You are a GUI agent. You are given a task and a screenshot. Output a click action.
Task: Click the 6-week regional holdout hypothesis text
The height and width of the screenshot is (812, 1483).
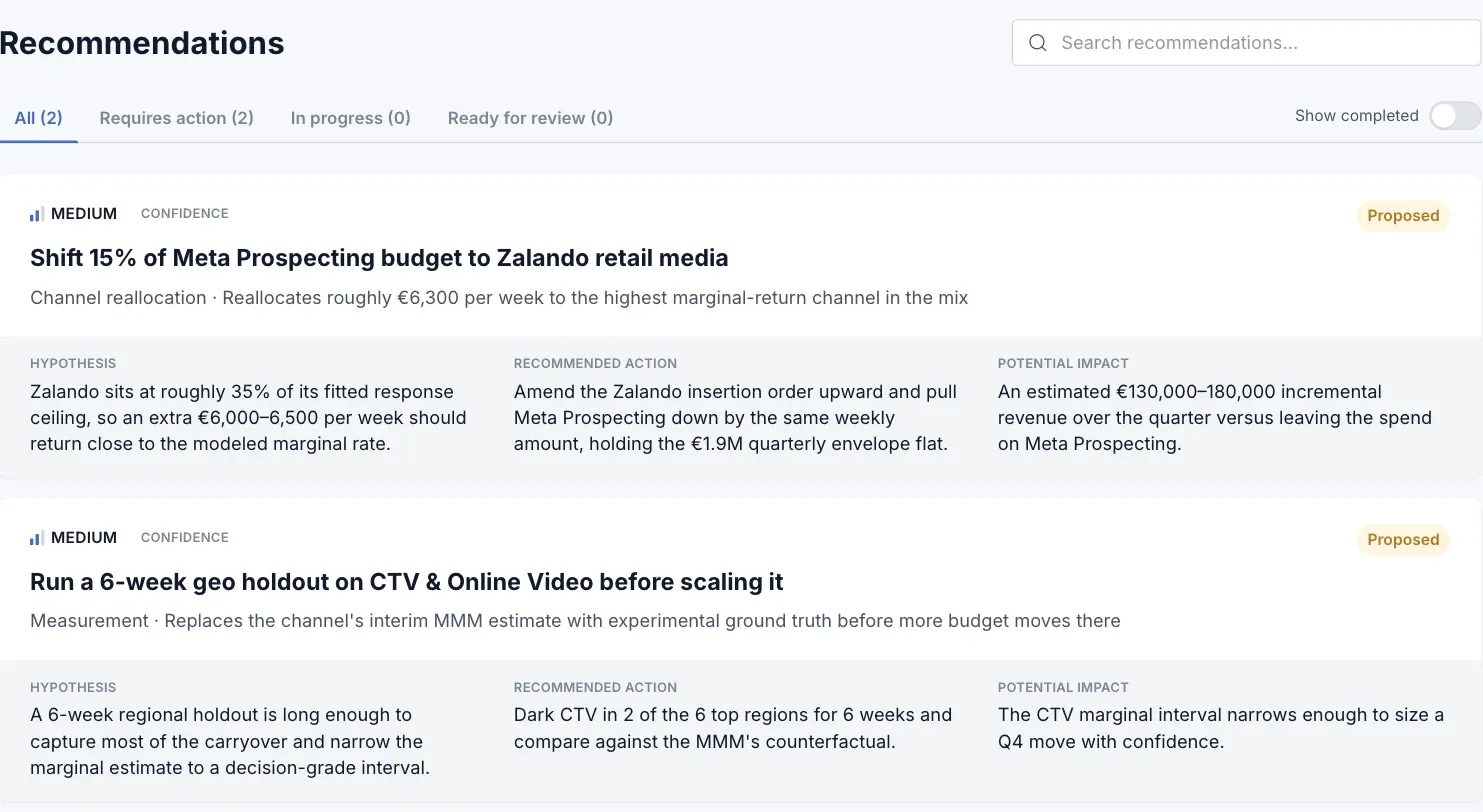click(x=230, y=742)
